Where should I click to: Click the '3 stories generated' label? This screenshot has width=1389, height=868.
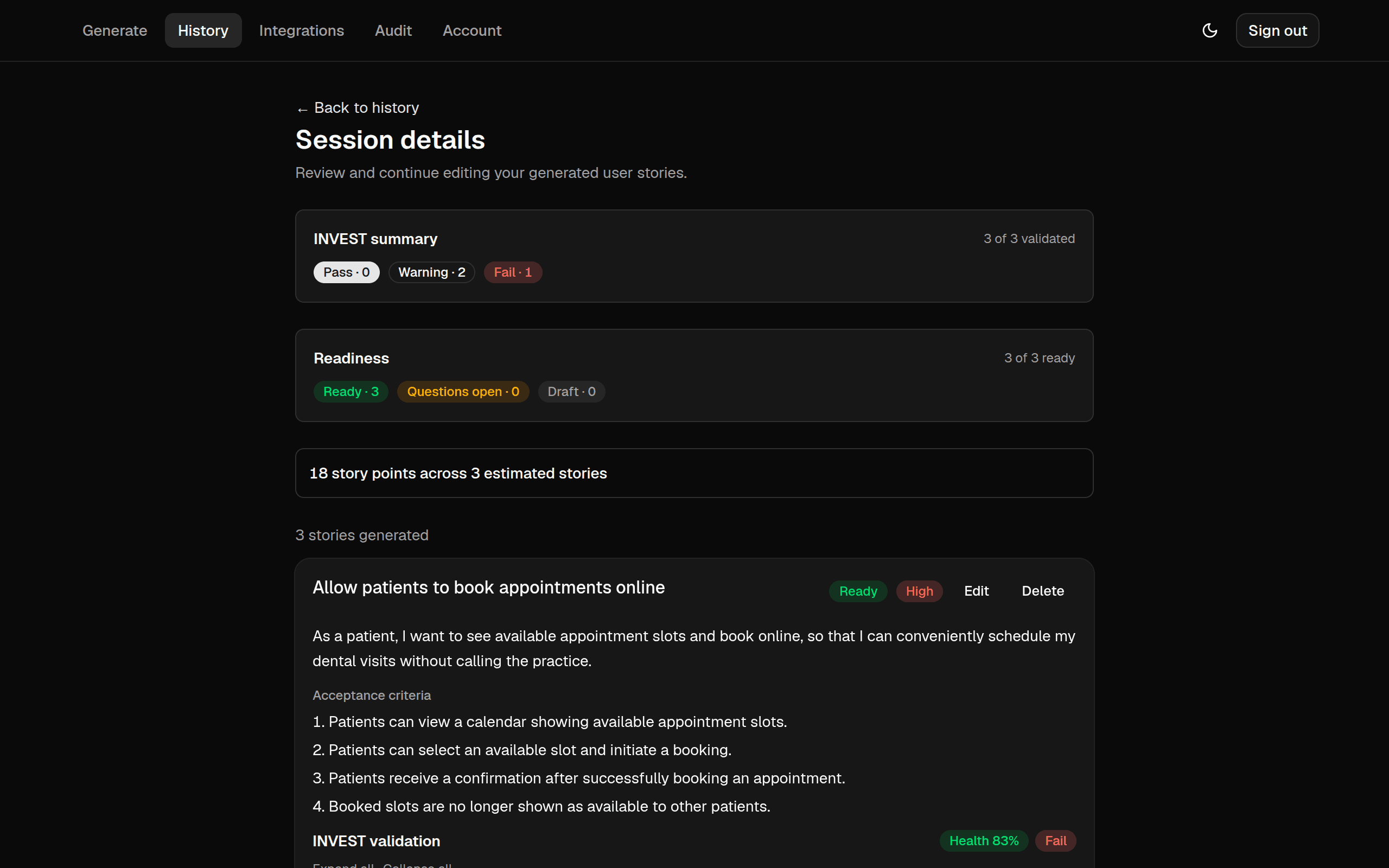tap(361, 535)
